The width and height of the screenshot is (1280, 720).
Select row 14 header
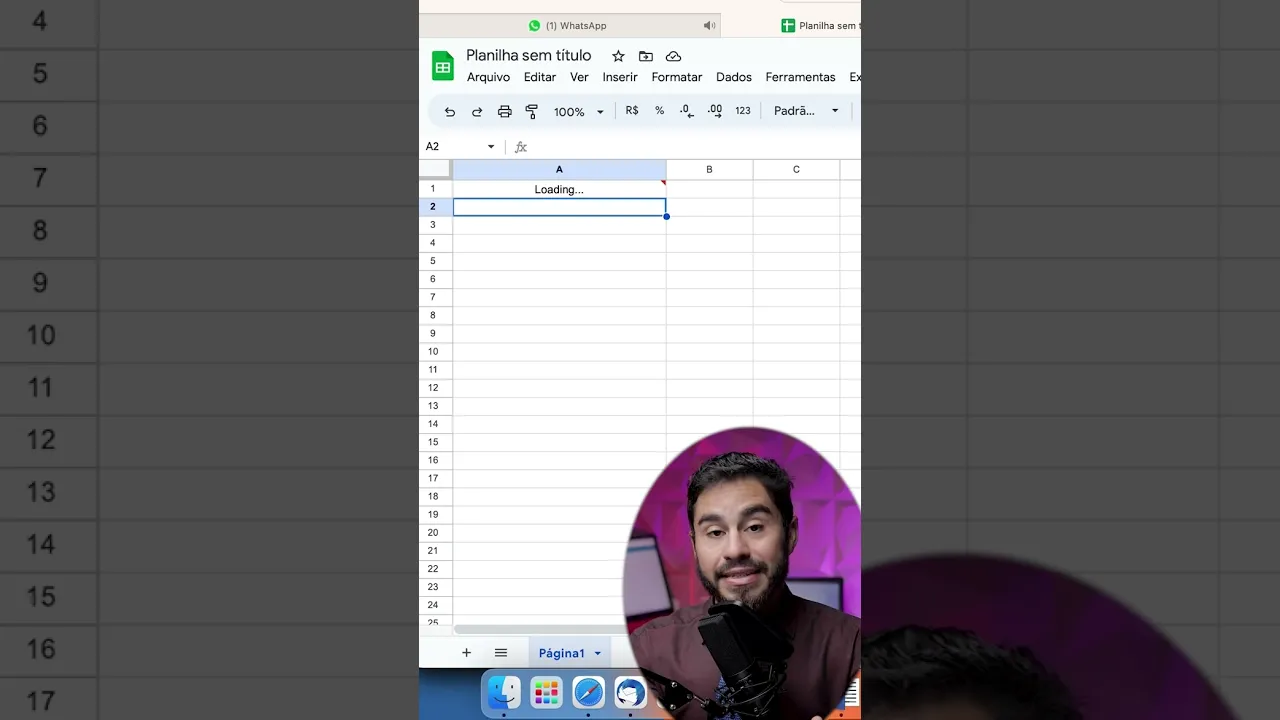click(435, 424)
